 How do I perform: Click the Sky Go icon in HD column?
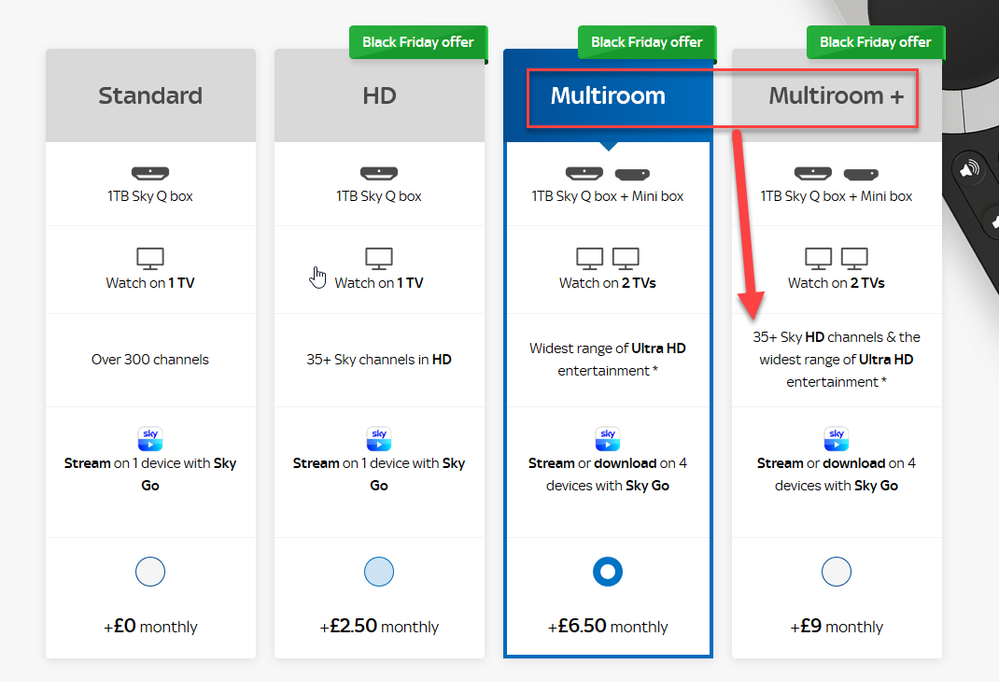coord(378,438)
